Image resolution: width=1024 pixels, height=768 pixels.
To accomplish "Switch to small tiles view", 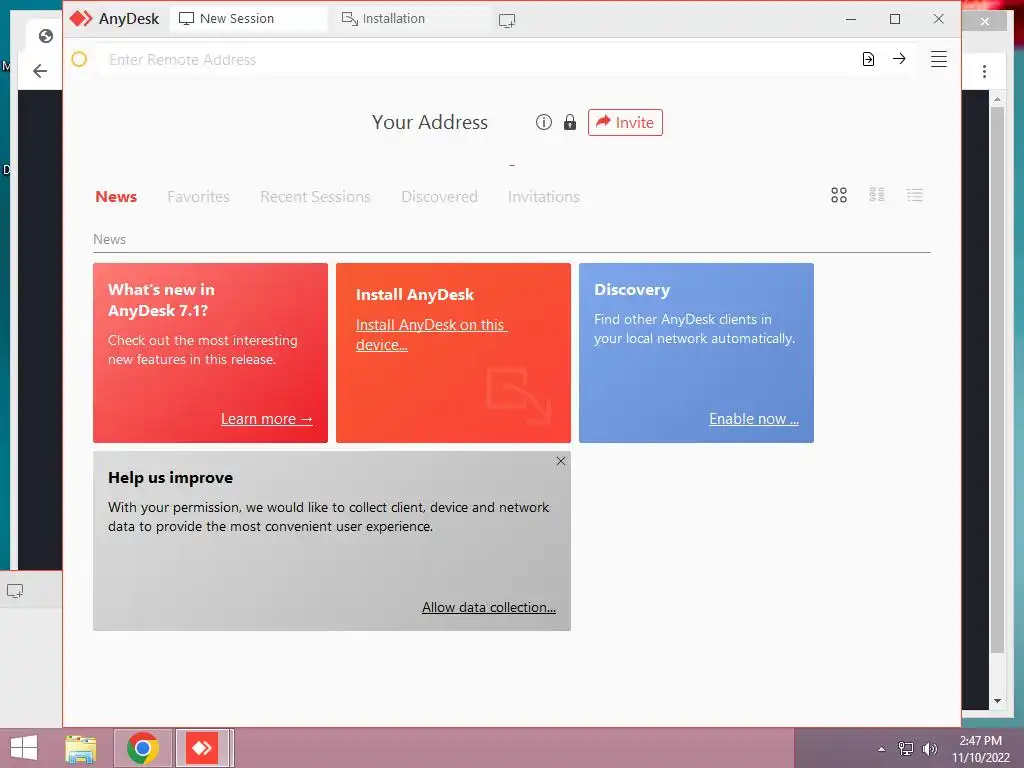I will 877,195.
